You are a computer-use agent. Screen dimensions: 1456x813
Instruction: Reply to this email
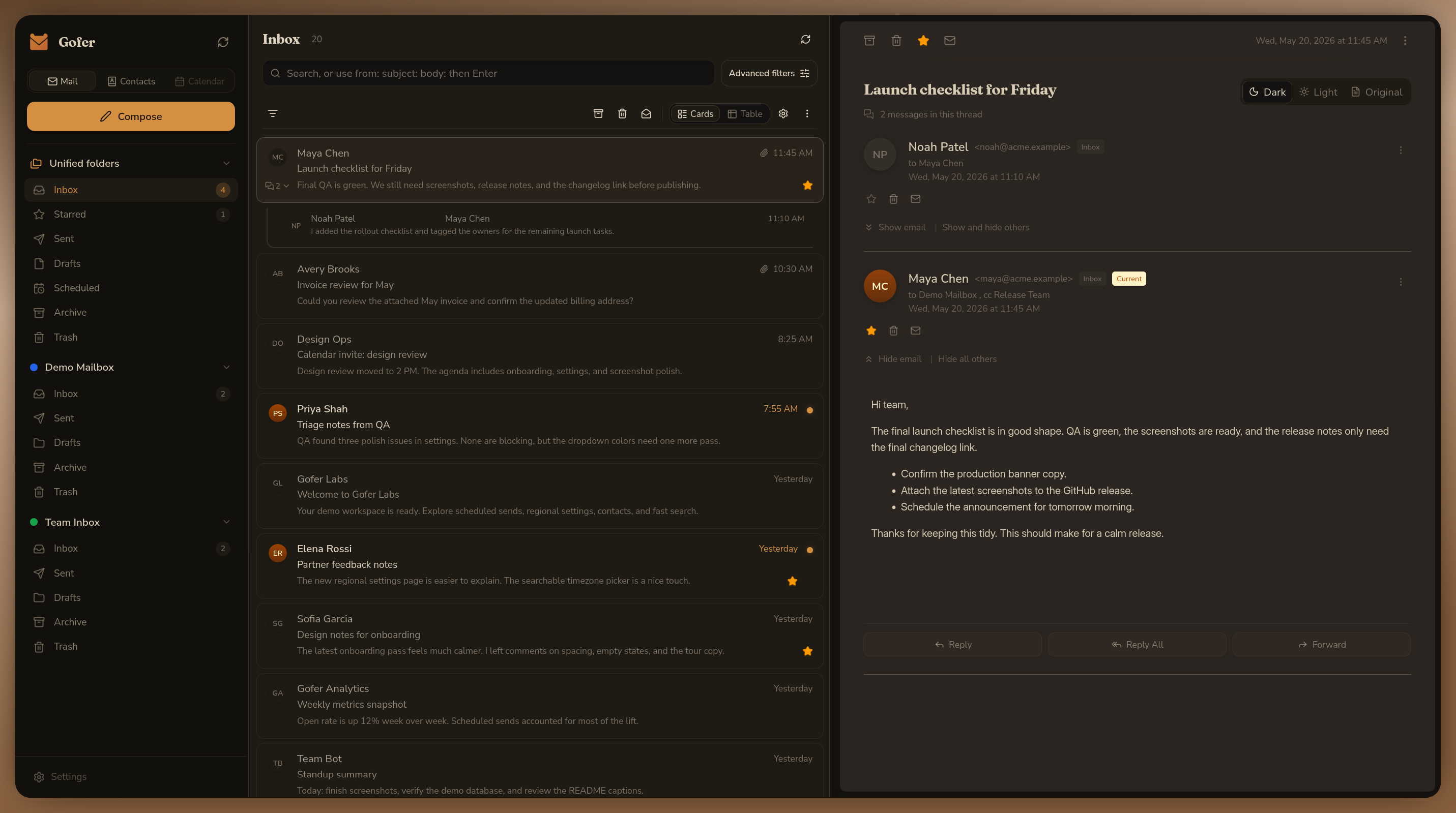coord(952,645)
